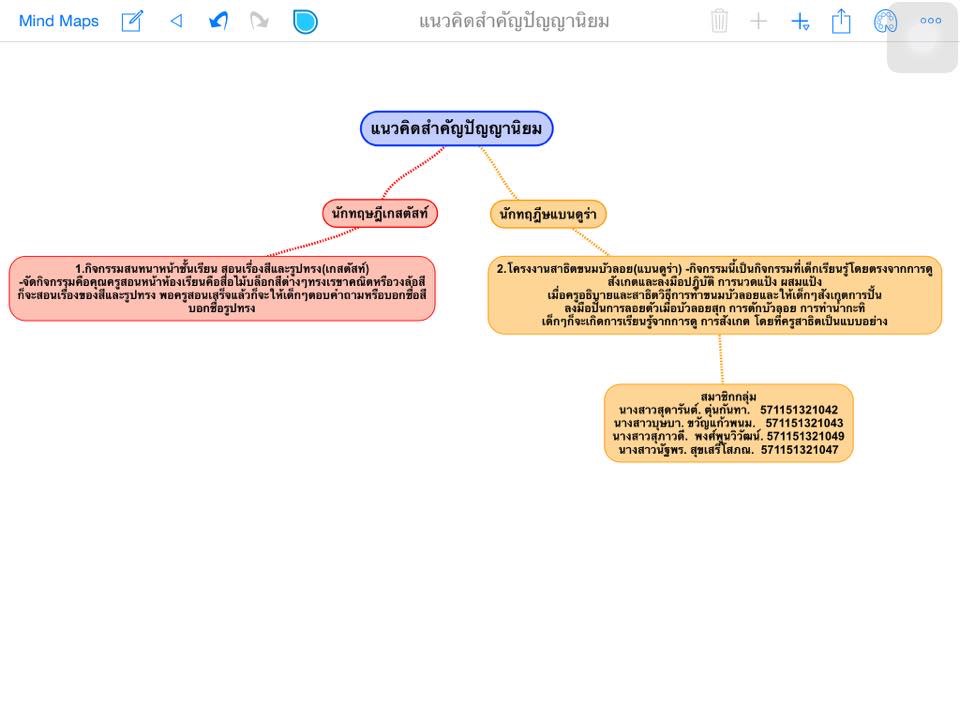Select the orange นักทฤษฎีษแบนดูร่า node
Viewport: 960px width, 720px height.
(x=548, y=214)
